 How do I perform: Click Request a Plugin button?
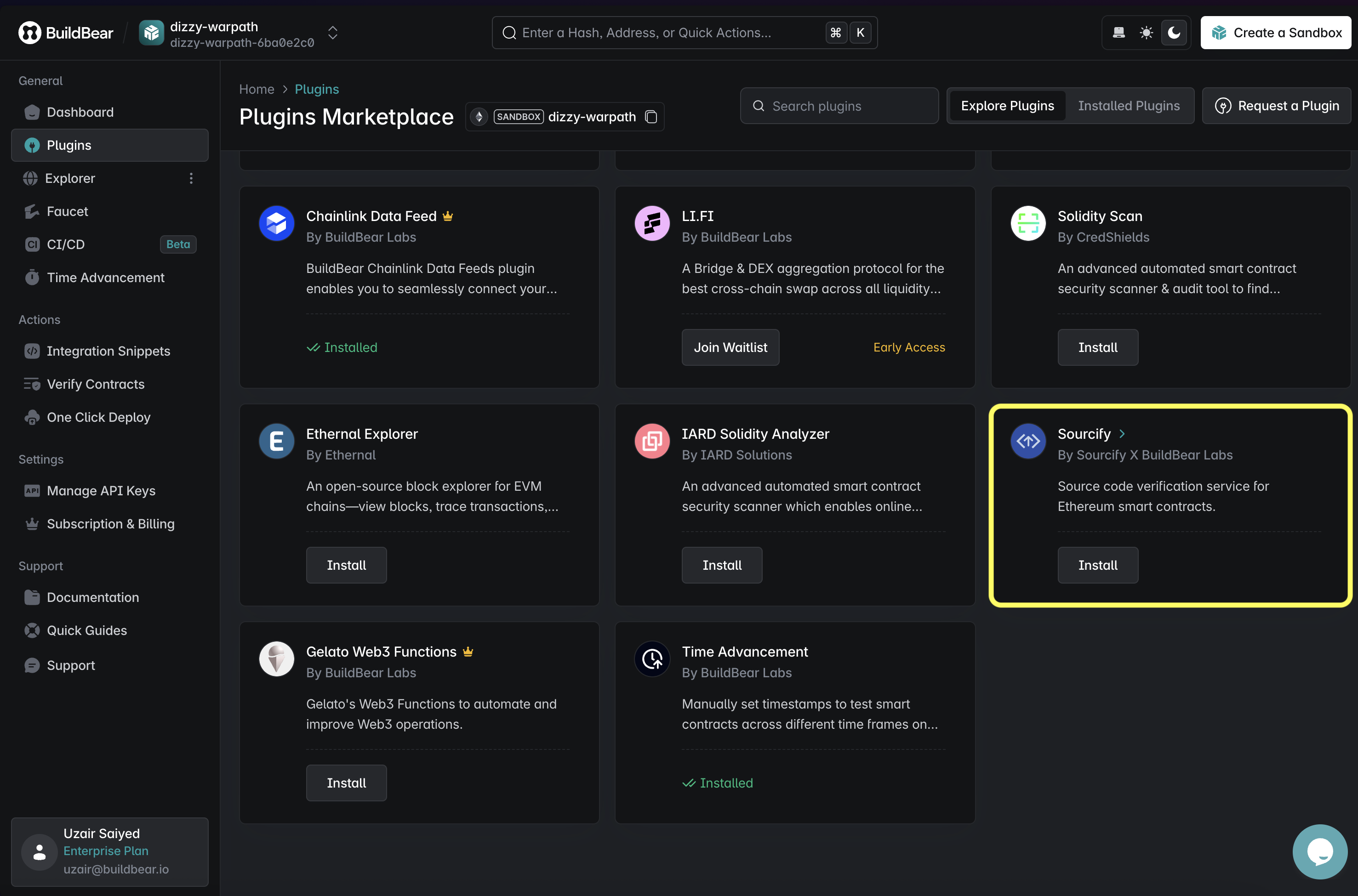tap(1276, 106)
